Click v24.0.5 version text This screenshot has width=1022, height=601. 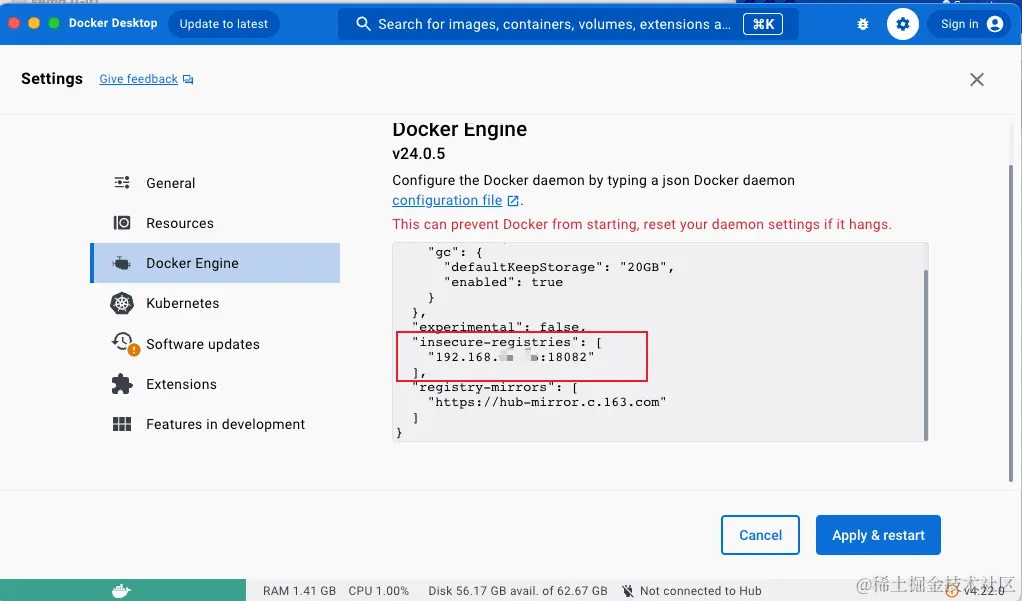click(418, 154)
